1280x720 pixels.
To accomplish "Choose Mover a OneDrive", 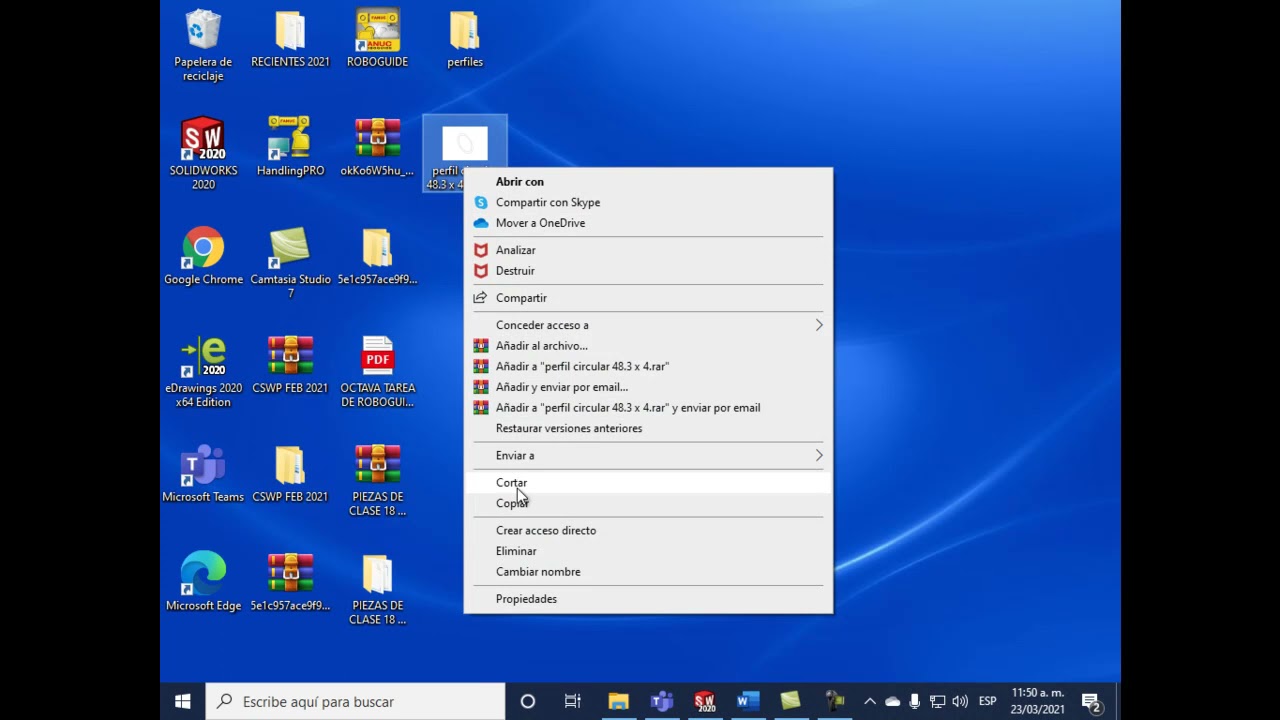I will pos(648,223).
